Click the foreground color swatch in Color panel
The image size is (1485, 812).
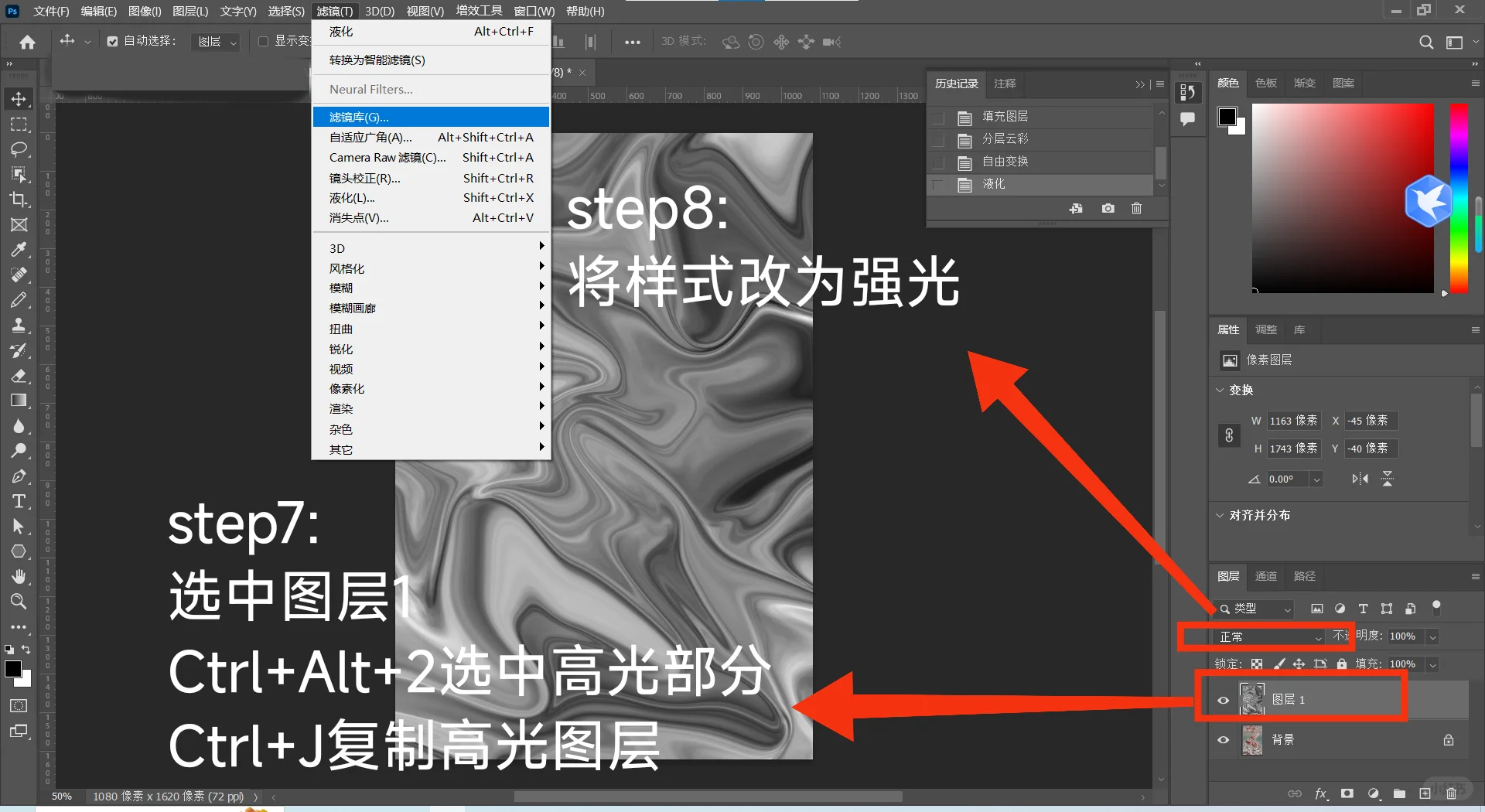click(1227, 117)
